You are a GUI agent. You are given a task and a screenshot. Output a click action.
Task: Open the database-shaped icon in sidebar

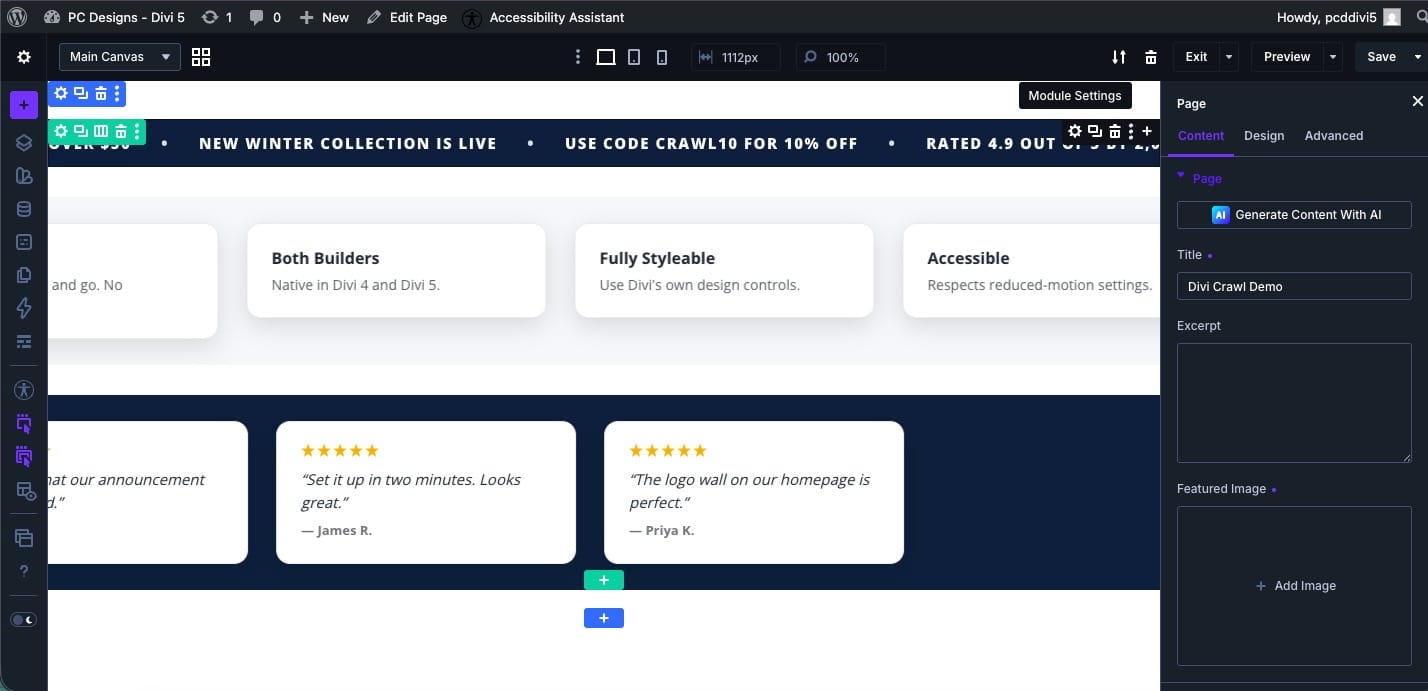[x=24, y=209]
